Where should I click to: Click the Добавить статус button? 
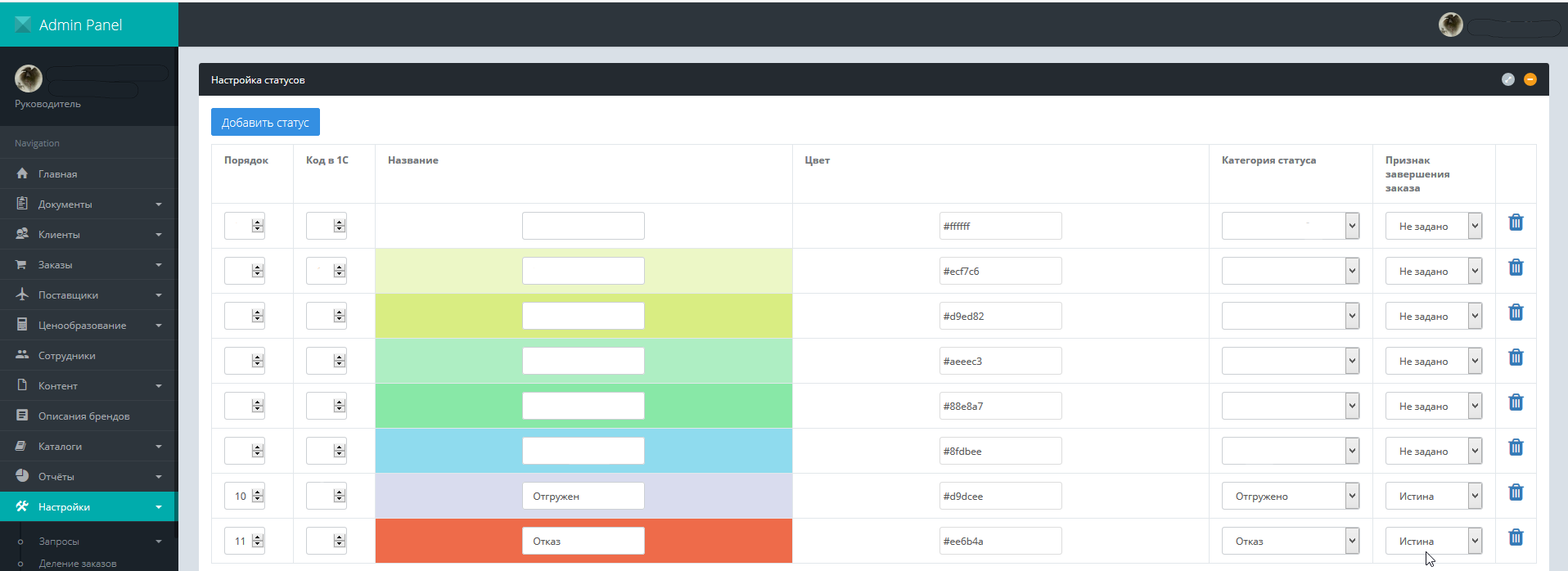click(265, 123)
